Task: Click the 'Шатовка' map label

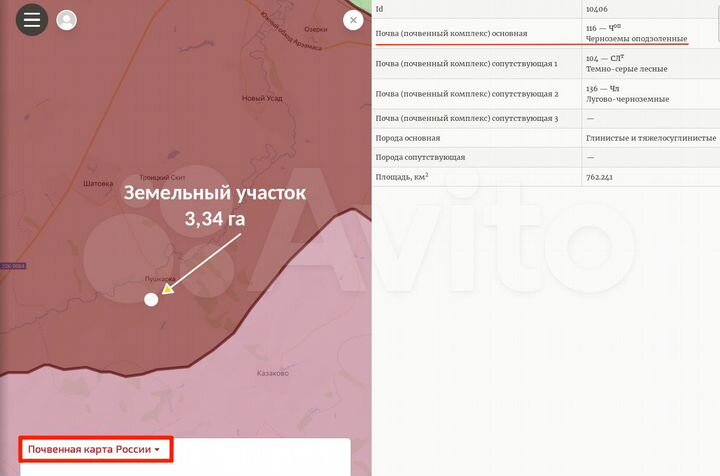Action: tap(98, 184)
